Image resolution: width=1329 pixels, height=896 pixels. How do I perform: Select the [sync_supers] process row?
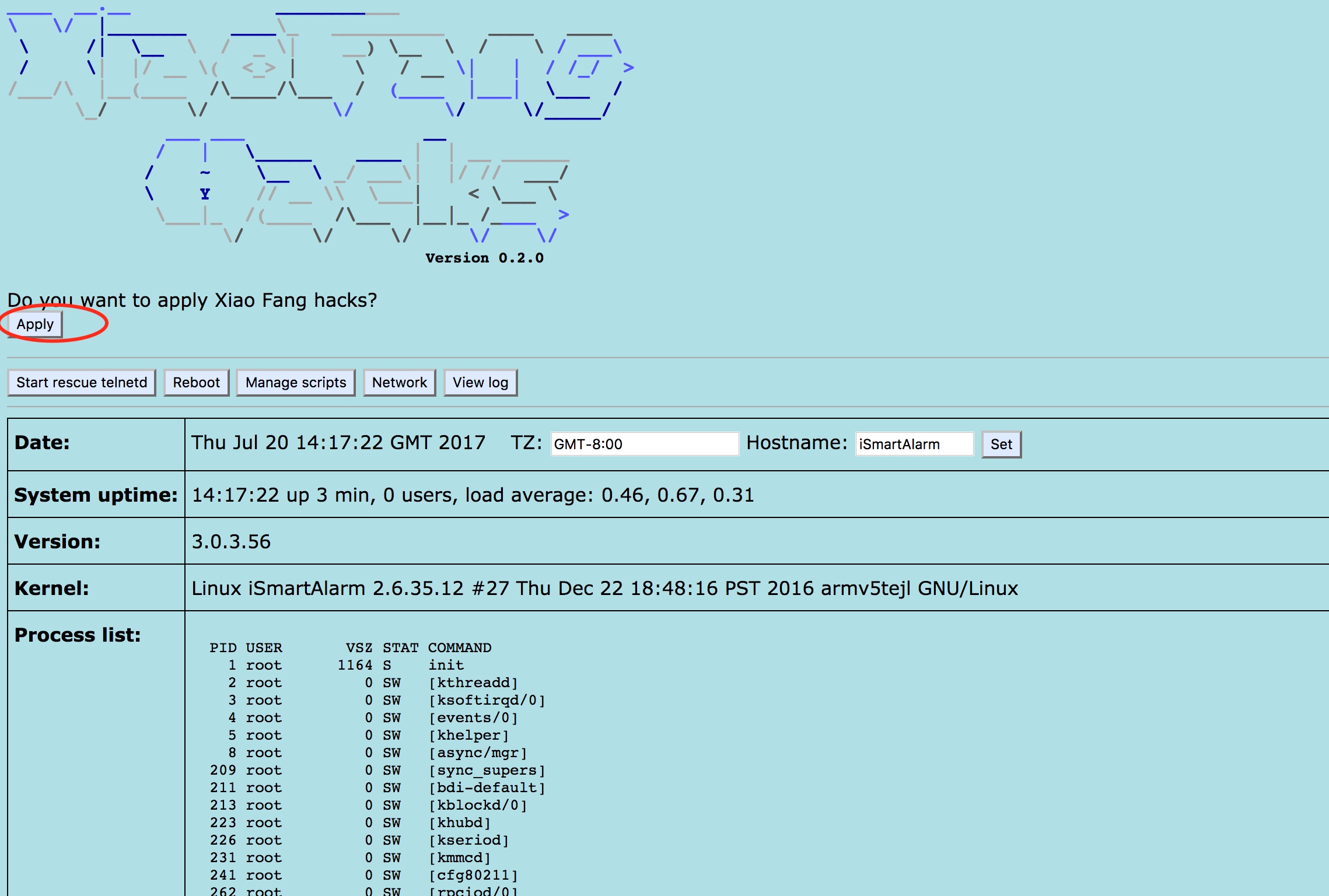(x=377, y=770)
